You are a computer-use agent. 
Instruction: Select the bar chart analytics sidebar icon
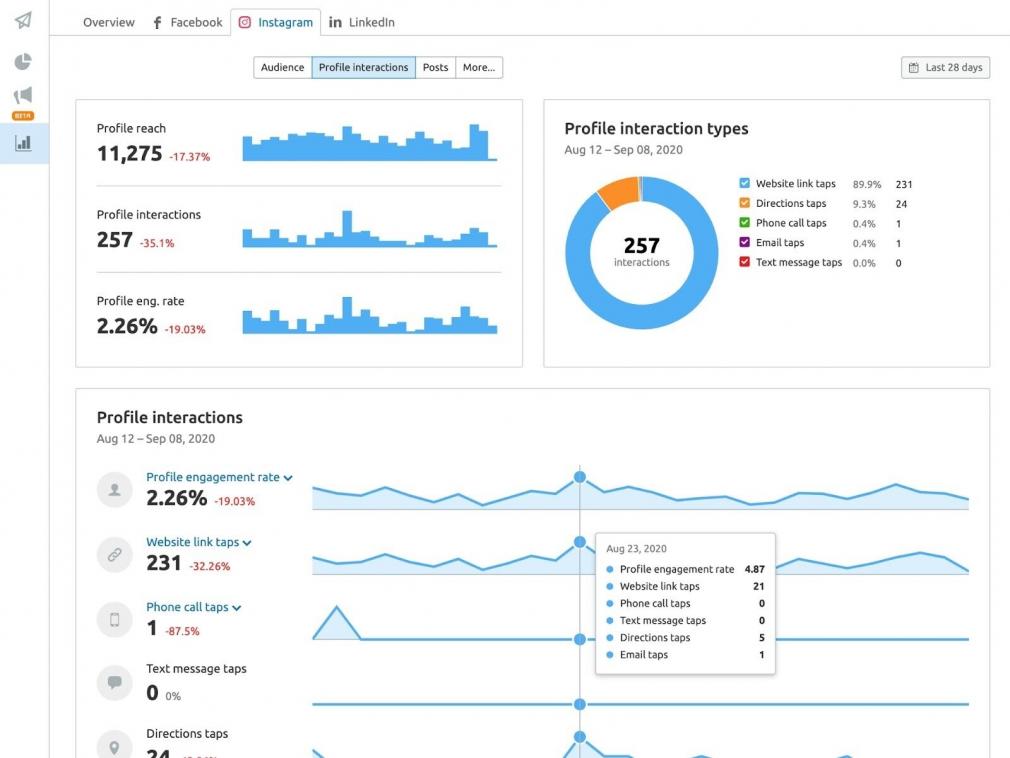pyautogui.click(x=23, y=143)
